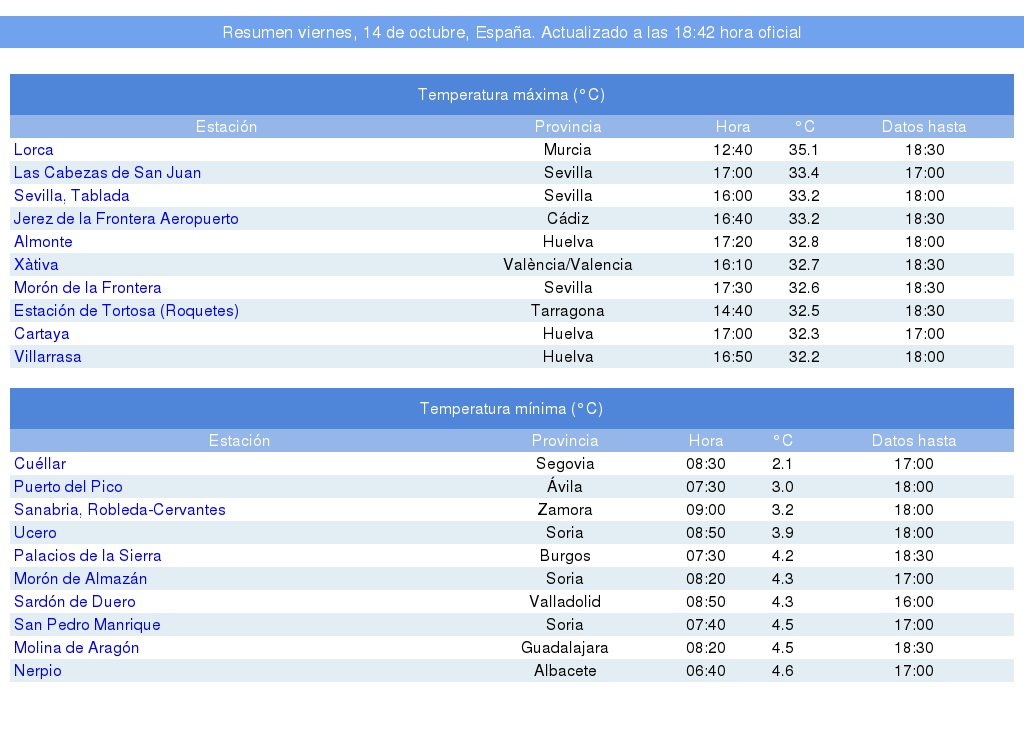1024x755 pixels.
Task: Open Sanabria, Robleda-Cervantes station link
Action: click(x=120, y=509)
